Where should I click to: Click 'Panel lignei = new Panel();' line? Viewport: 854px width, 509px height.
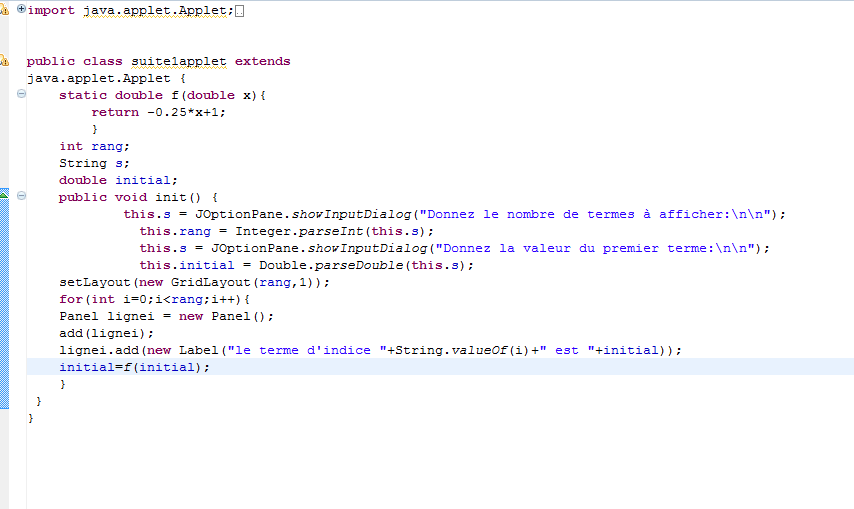166,316
